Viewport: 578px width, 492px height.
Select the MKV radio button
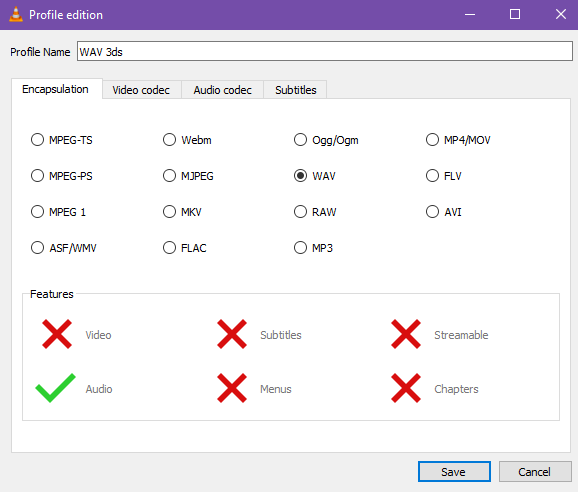click(169, 212)
